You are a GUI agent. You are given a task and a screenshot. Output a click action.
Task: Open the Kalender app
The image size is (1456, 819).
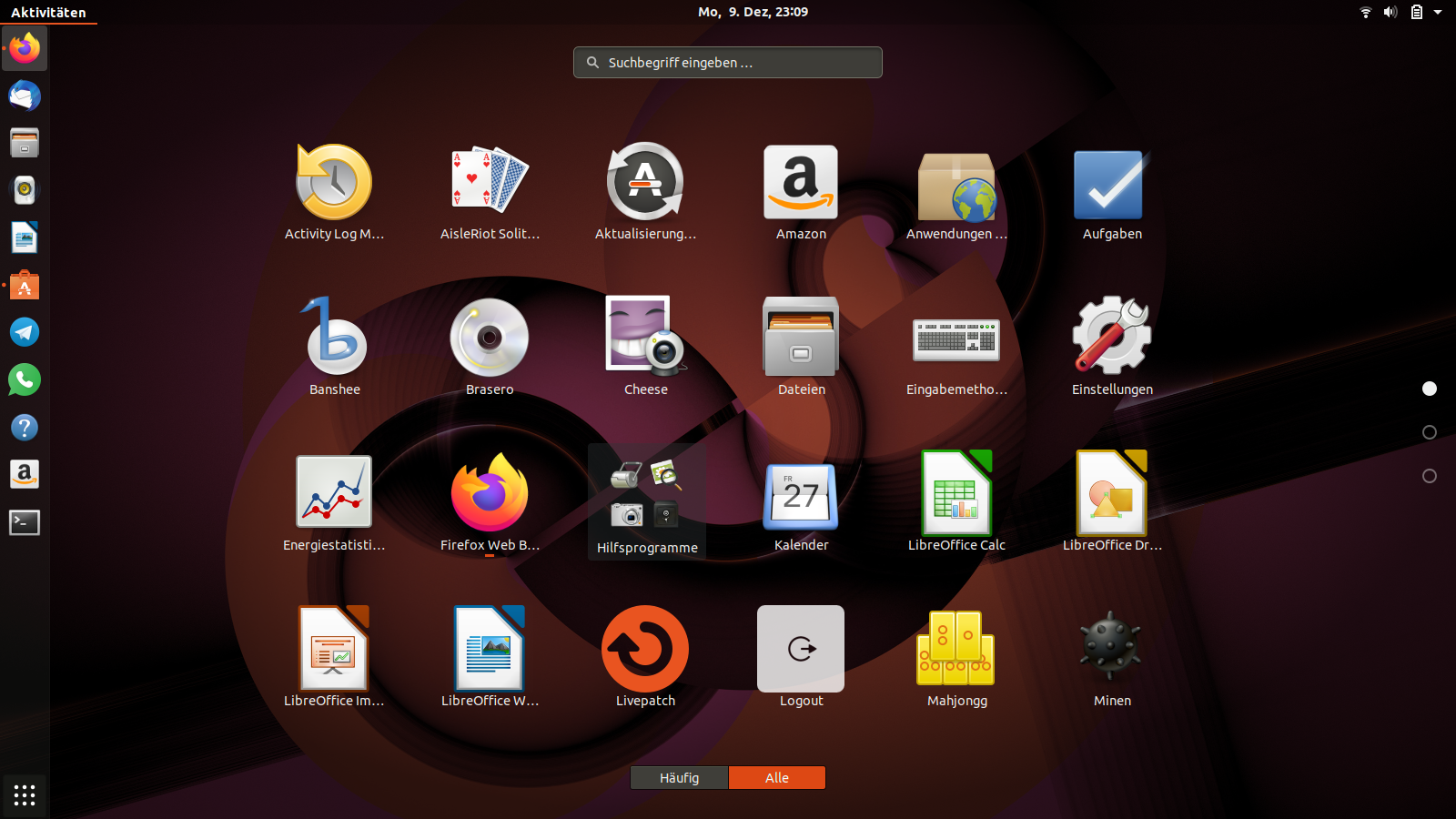click(801, 503)
